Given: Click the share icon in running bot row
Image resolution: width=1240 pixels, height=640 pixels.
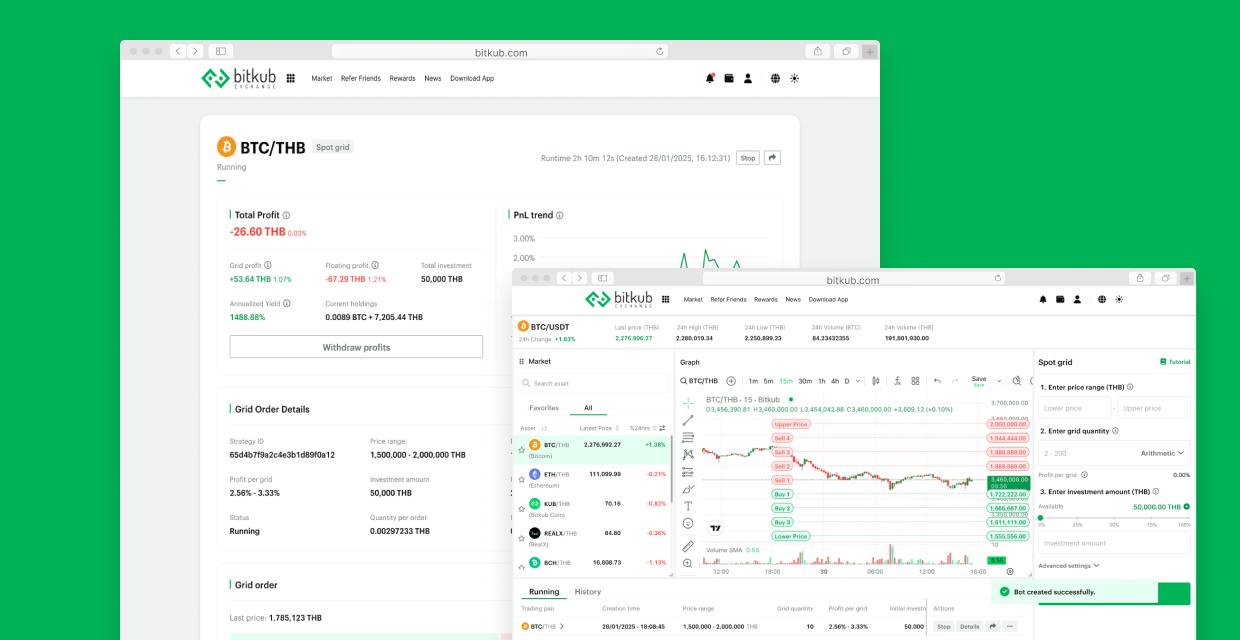Looking at the screenshot, I should pos(993,626).
